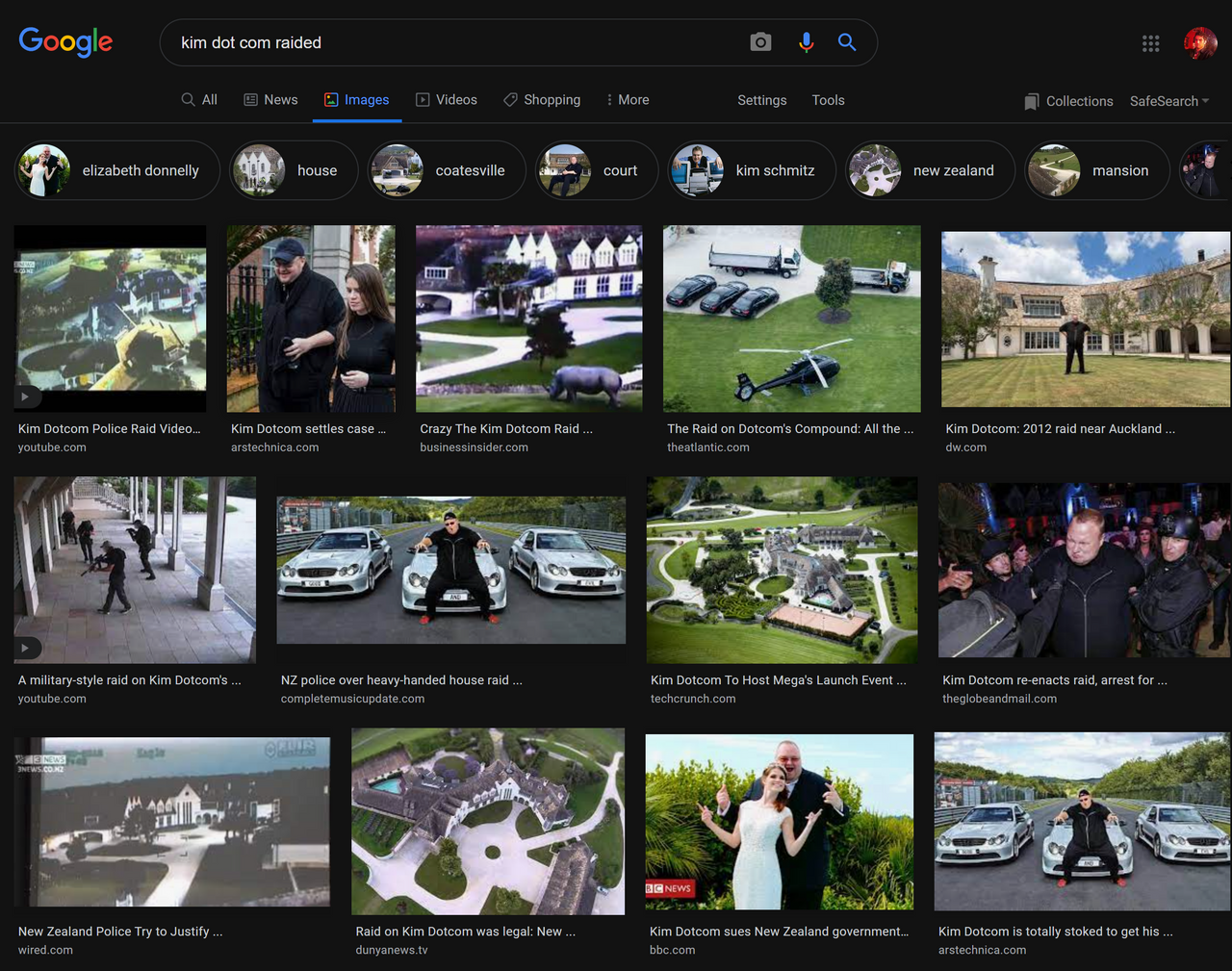Viewport: 1232px width, 971px height.
Task: Filter by court chip
Action: [x=596, y=170]
